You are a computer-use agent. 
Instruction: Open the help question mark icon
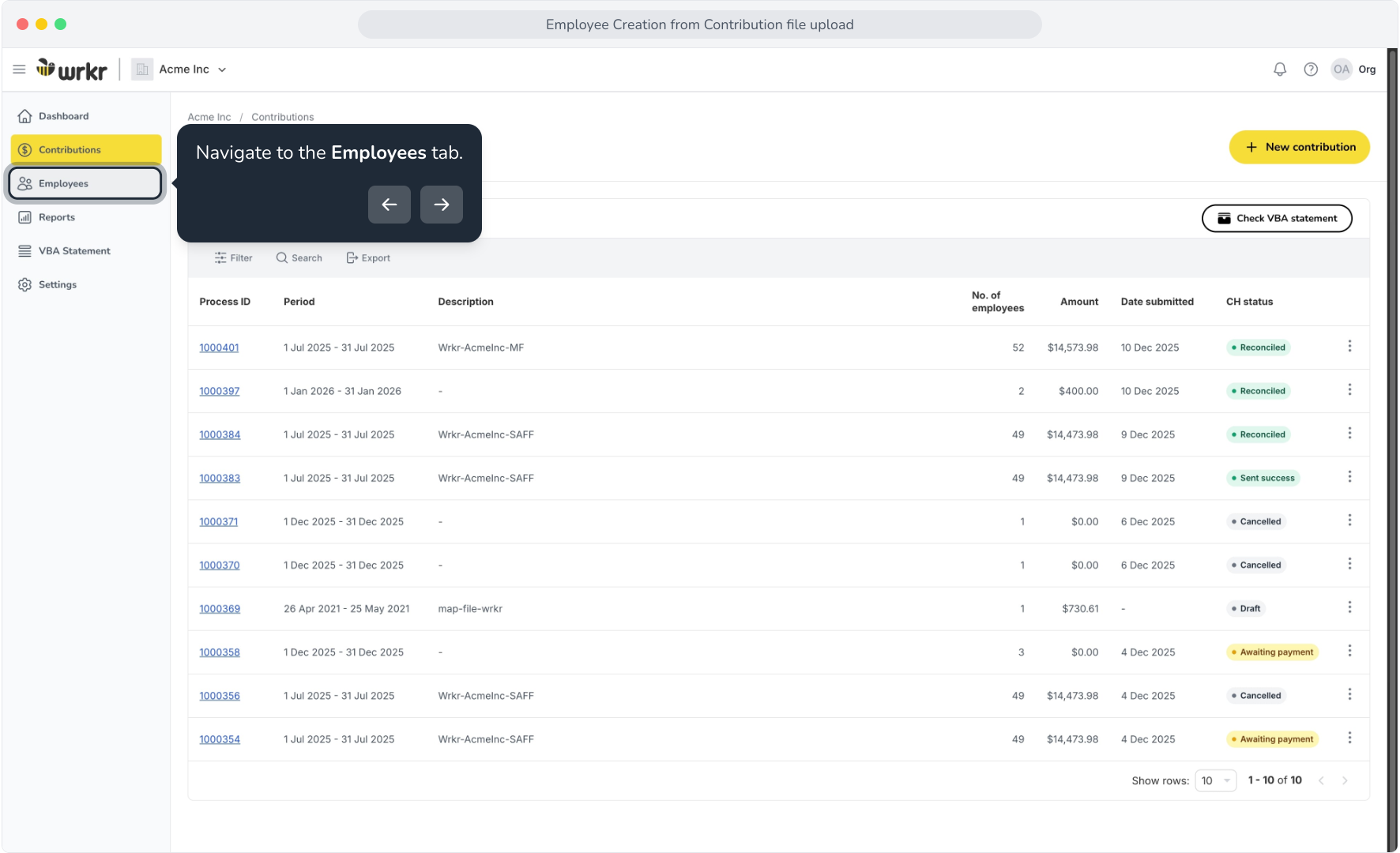1311,70
